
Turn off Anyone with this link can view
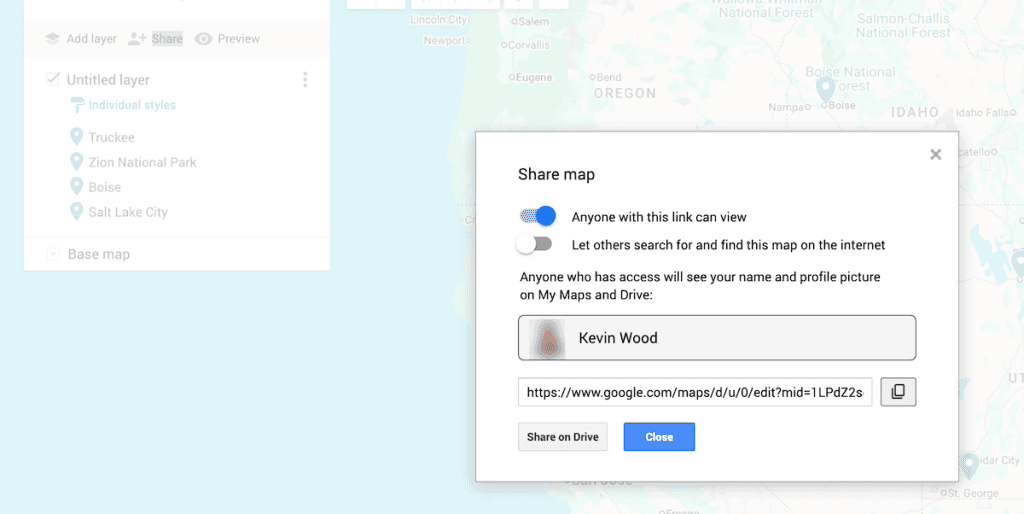click(x=537, y=216)
